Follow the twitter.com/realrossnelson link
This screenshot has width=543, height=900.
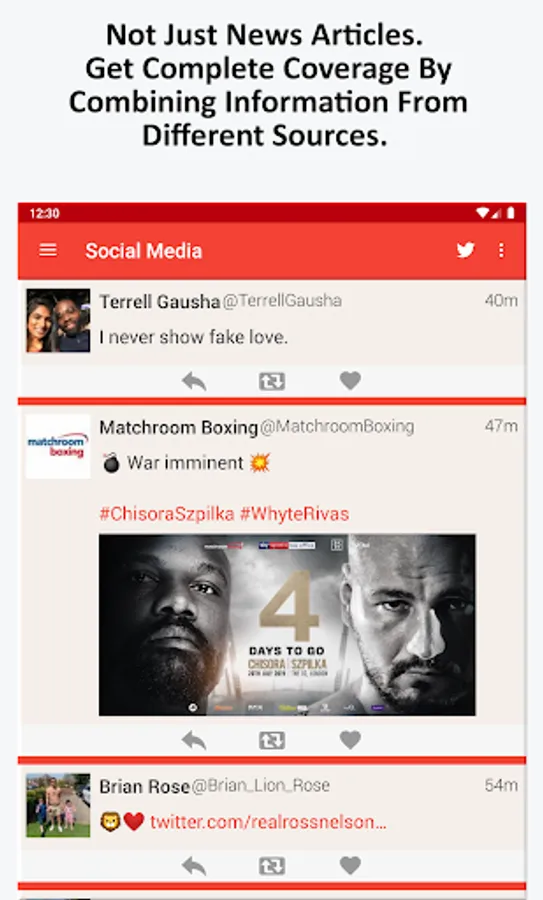tap(268, 822)
